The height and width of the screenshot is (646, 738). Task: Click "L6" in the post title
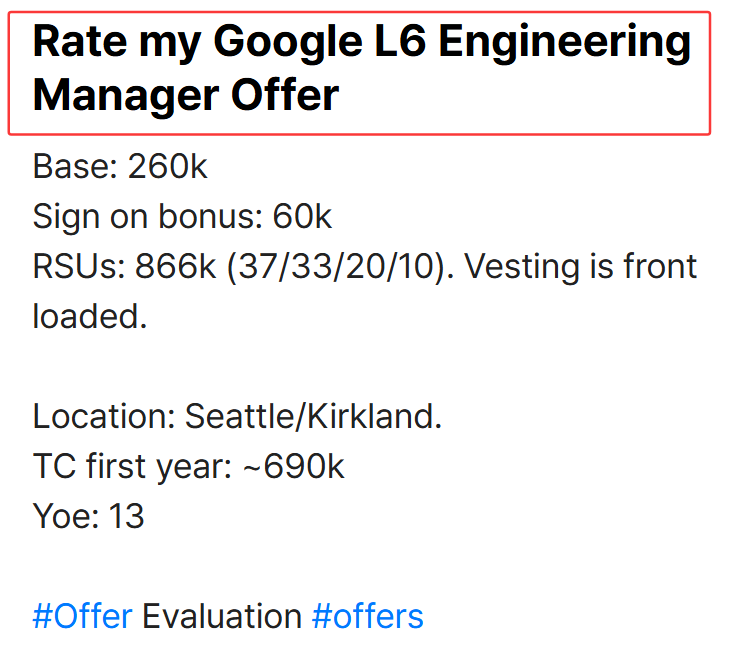tap(400, 41)
